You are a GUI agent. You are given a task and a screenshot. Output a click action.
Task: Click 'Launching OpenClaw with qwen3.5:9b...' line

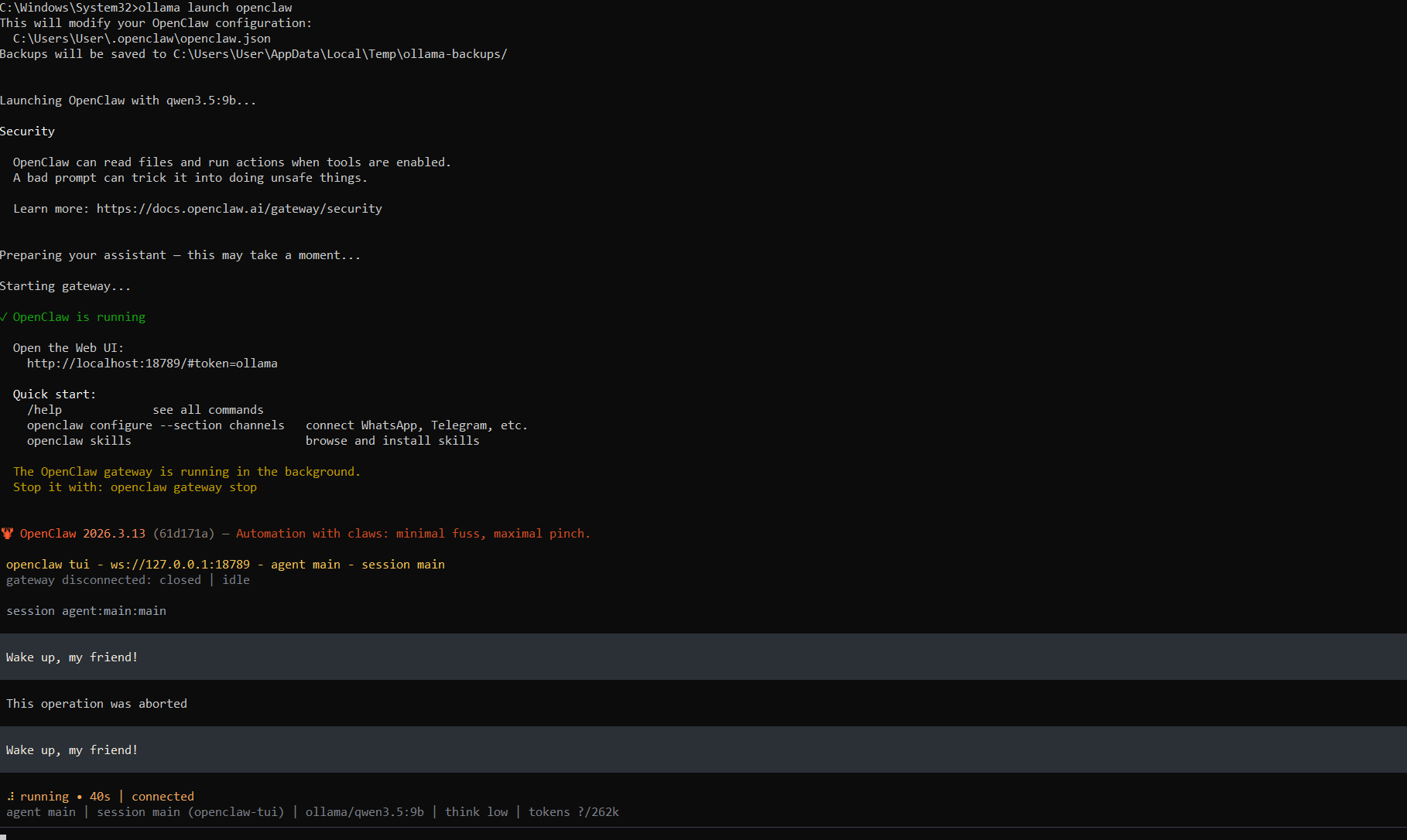(x=128, y=101)
